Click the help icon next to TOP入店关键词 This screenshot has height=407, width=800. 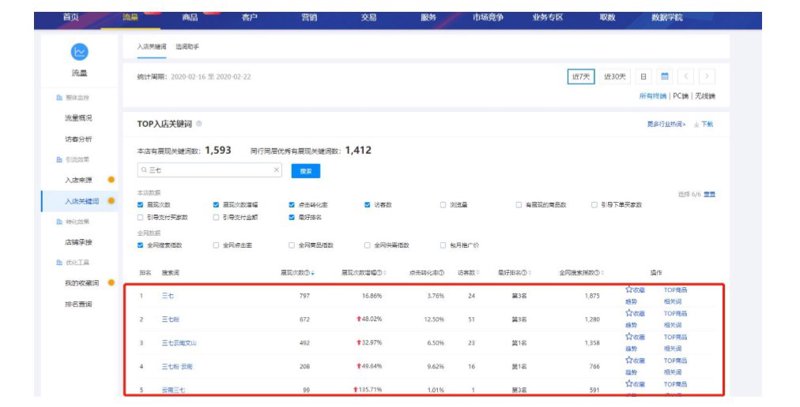[199, 124]
